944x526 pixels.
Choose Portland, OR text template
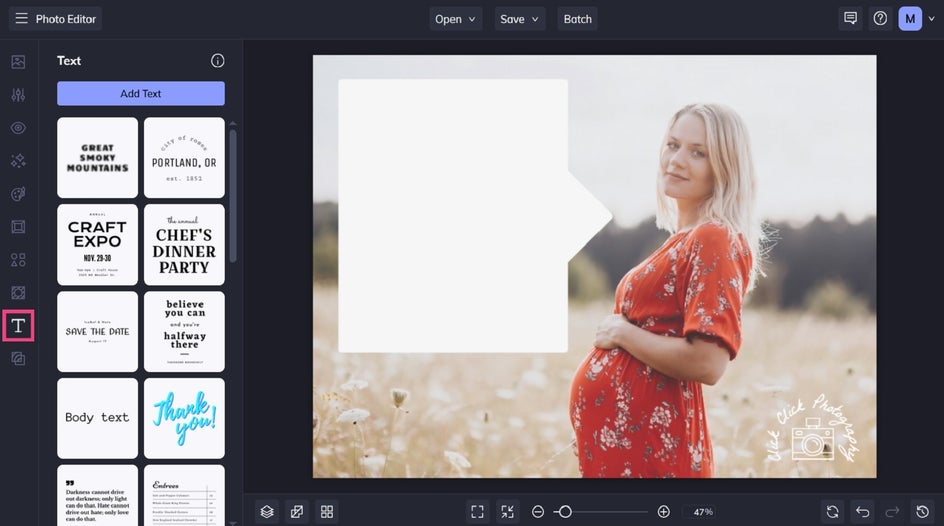tap(184, 158)
